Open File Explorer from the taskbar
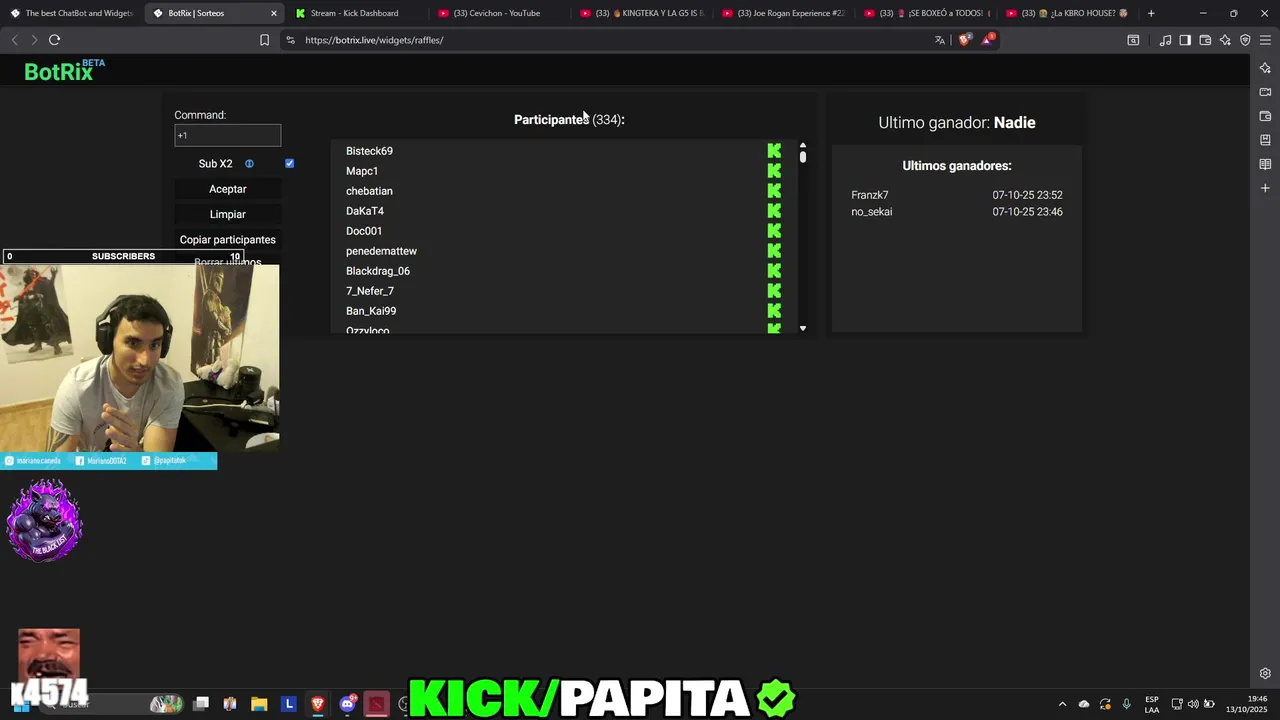1280x720 pixels. tap(259, 704)
